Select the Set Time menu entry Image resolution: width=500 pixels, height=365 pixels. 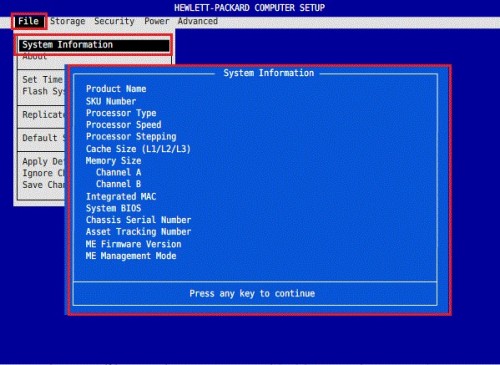42,80
